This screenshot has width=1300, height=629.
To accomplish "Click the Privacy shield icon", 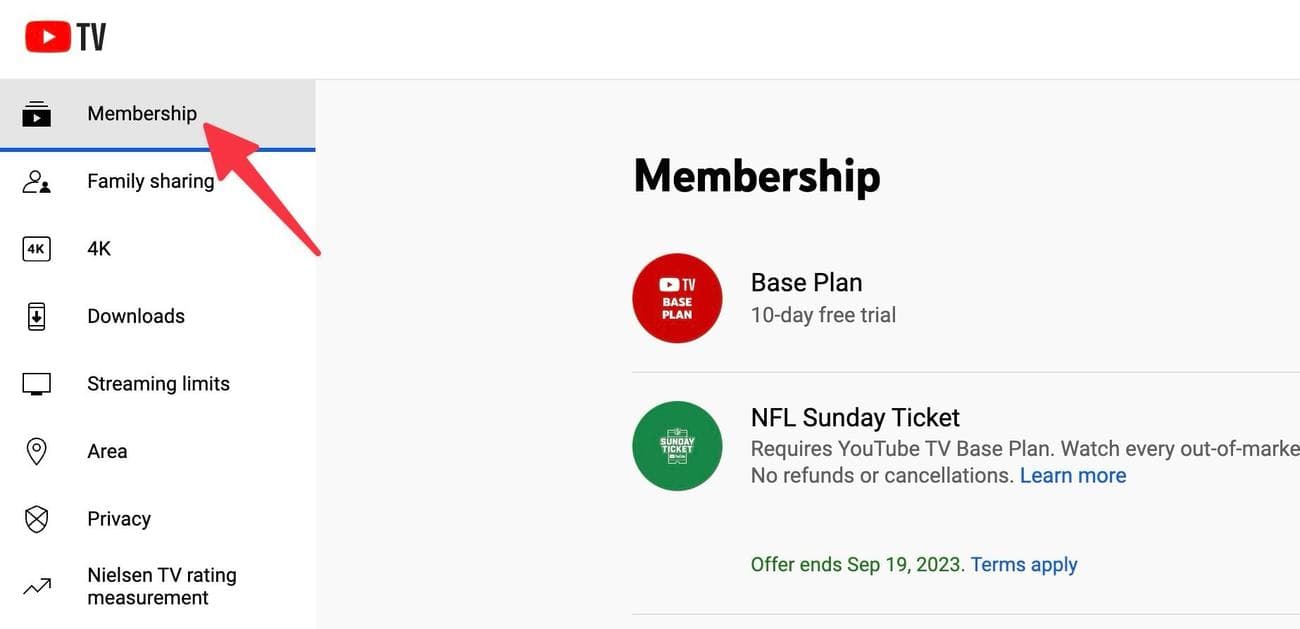I will coord(36,519).
